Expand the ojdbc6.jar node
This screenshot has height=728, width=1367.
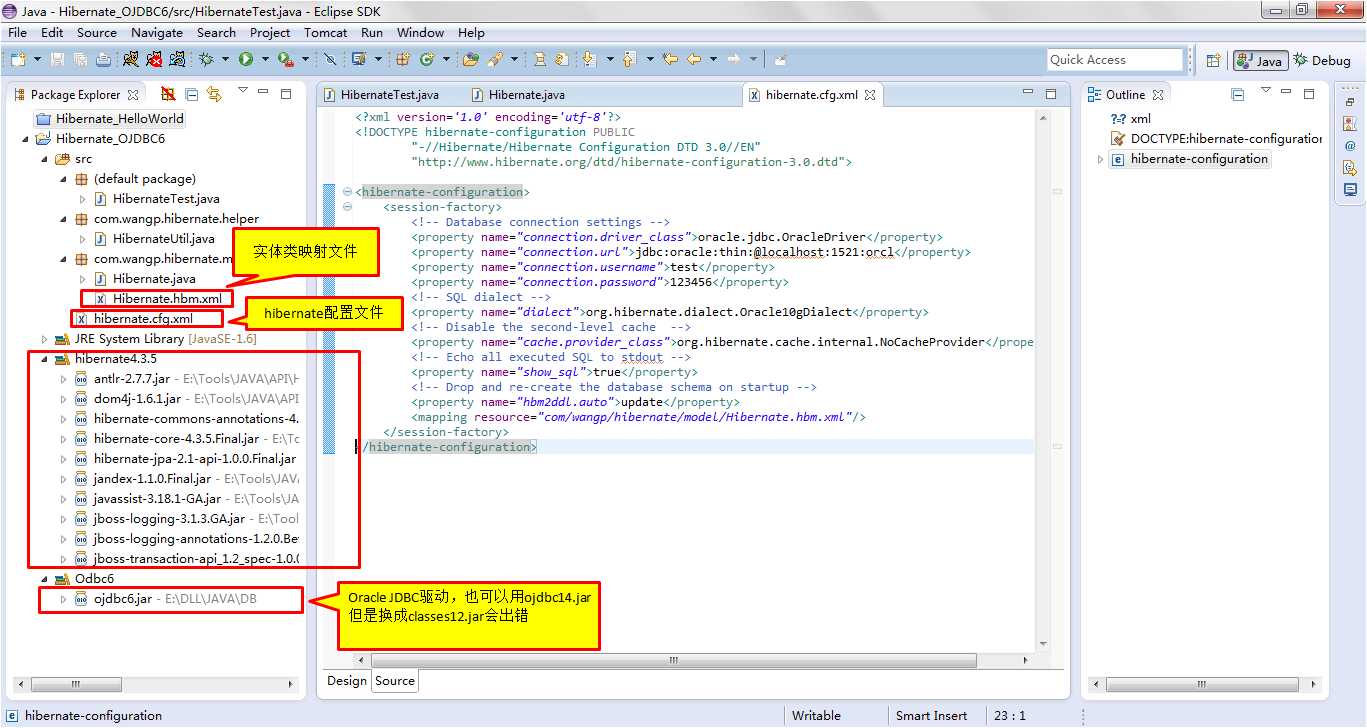64,599
